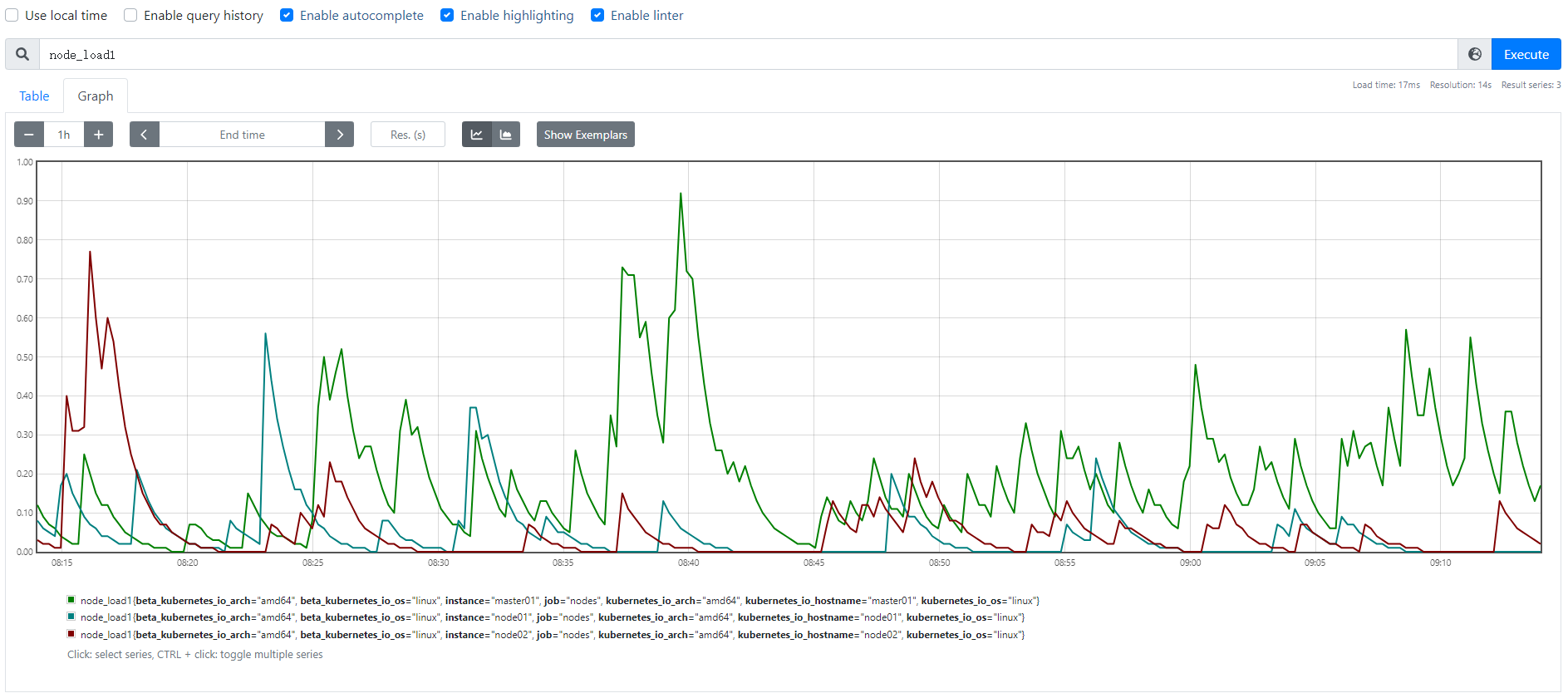Image resolution: width=1568 pixels, height=698 pixels.
Task: Click the select series hint text
Action: 195,655
